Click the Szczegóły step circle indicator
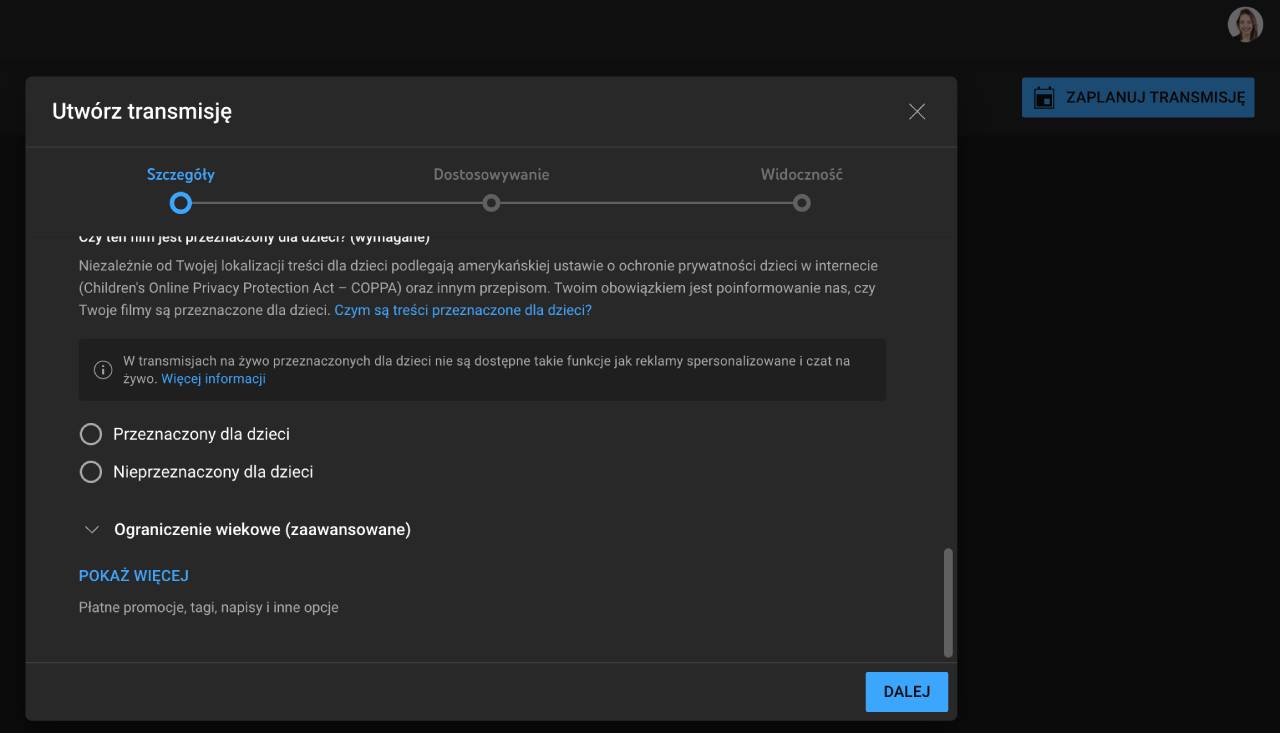The width and height of the screenshot is (1280, 733). click(181, 203)
